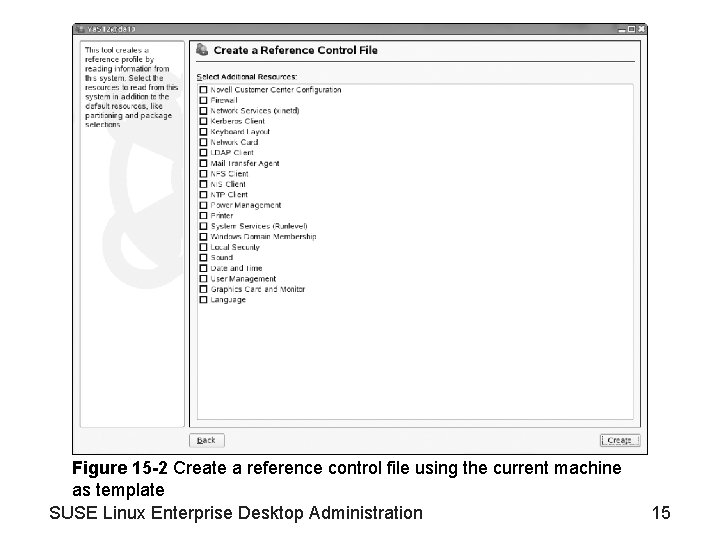Screen dimensions: 720x540
Task: Select Graphics Card and Monitor checkbox
Action: 203,289
